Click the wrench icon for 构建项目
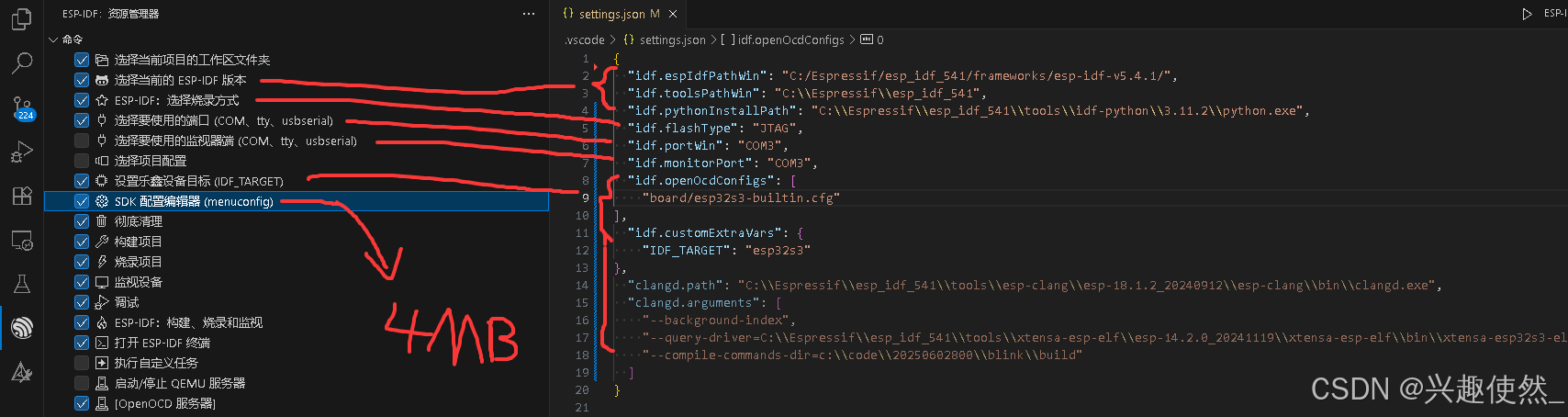Image resolution: width=1568 pixels, height=417 pixels. click(x=102, y=242)
